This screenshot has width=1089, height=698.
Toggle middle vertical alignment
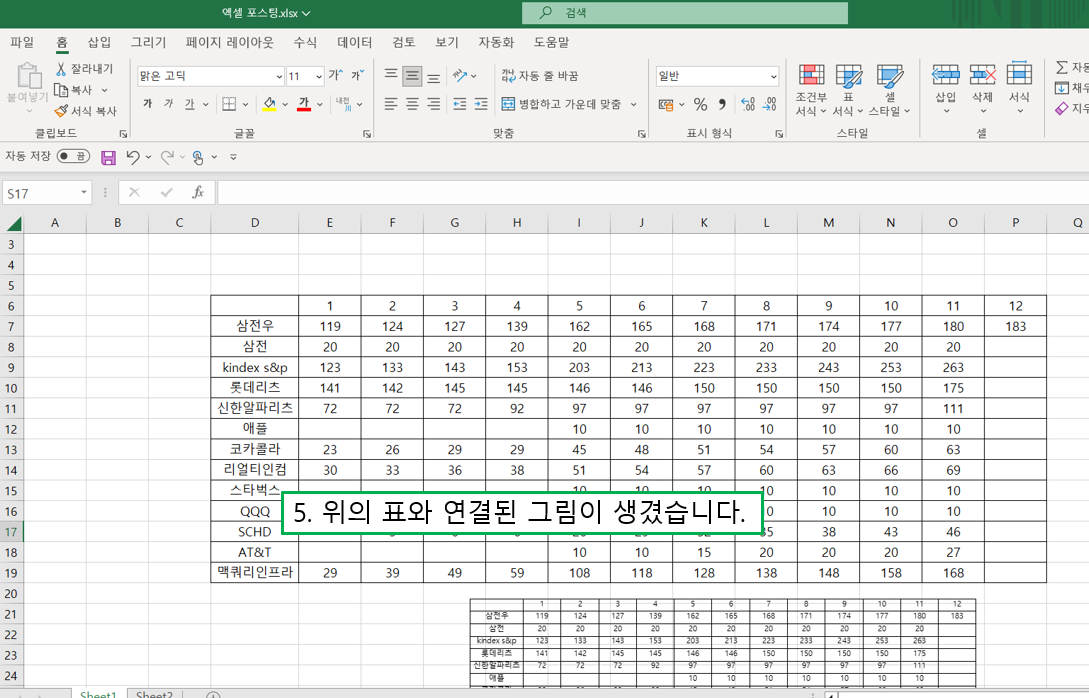point(412,75)
